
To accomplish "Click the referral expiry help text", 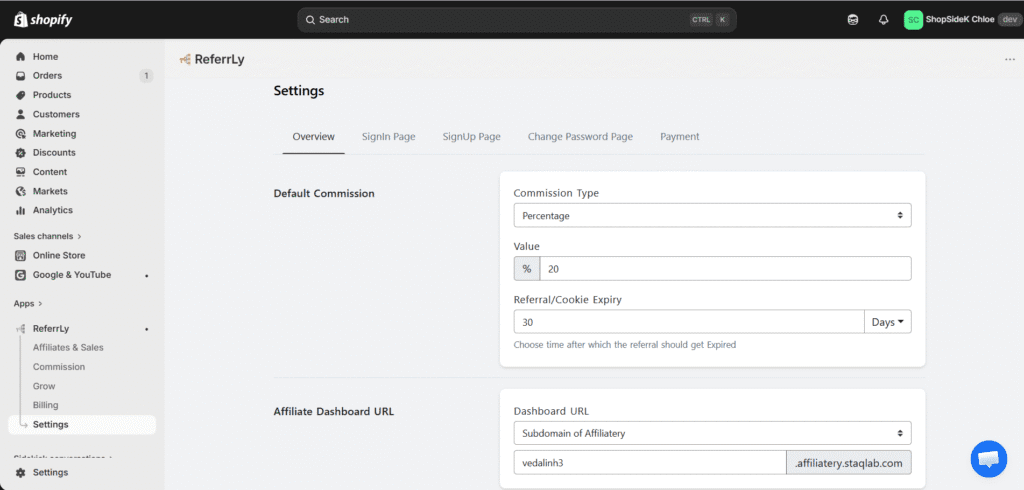I will (x=625, y=344).
